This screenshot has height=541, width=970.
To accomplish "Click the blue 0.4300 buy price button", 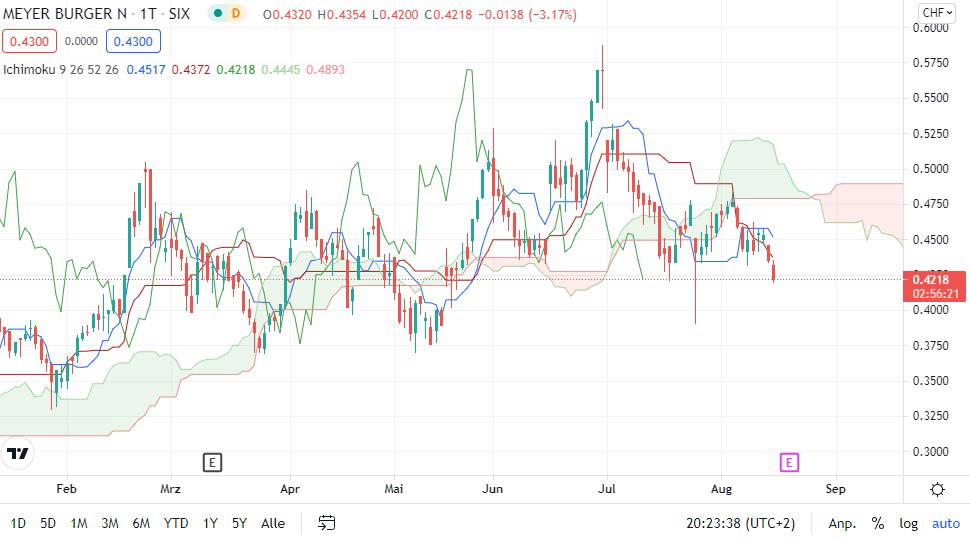I will 133,41.
